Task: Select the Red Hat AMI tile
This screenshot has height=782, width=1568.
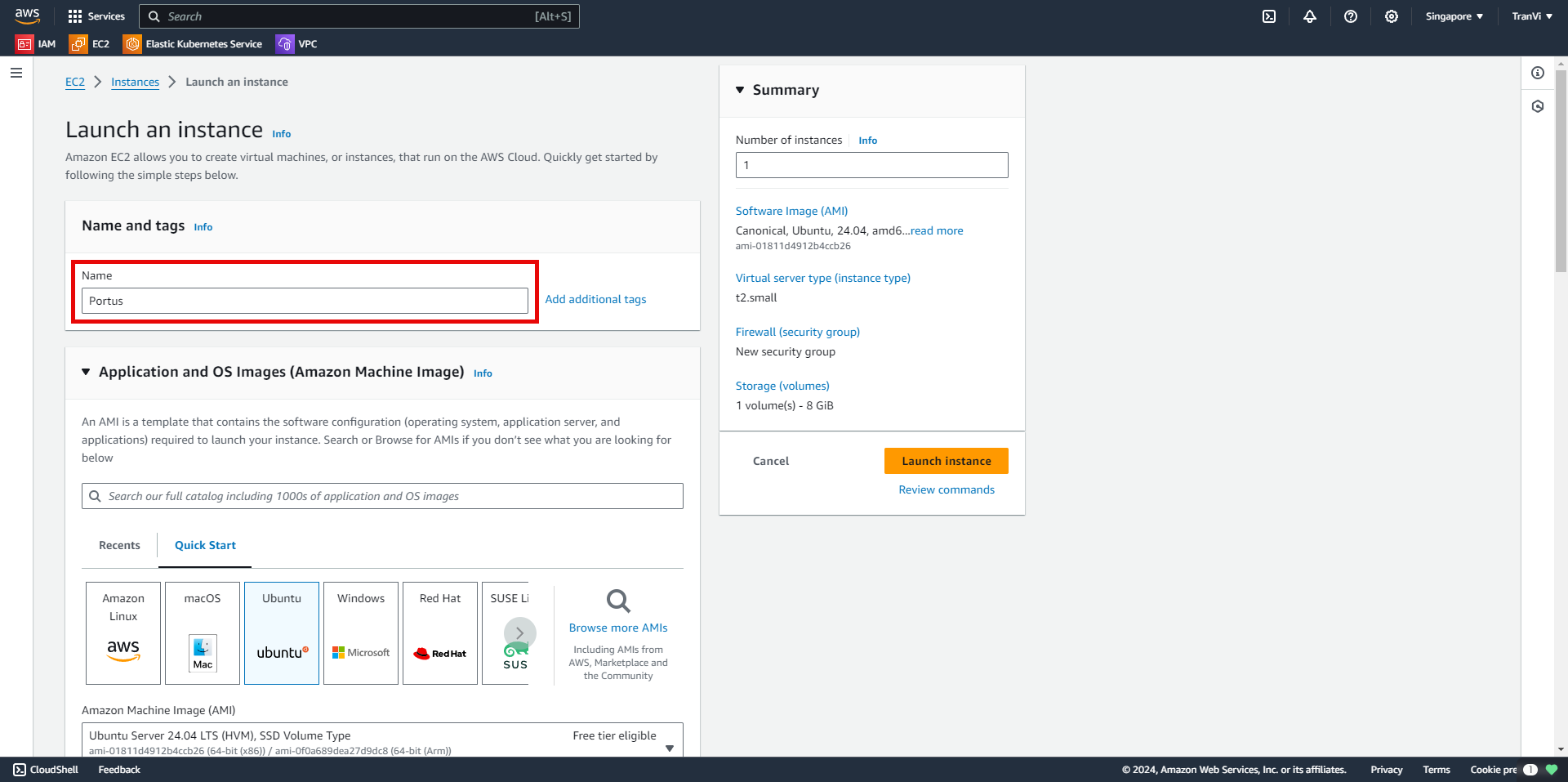Action: [440, 632]
